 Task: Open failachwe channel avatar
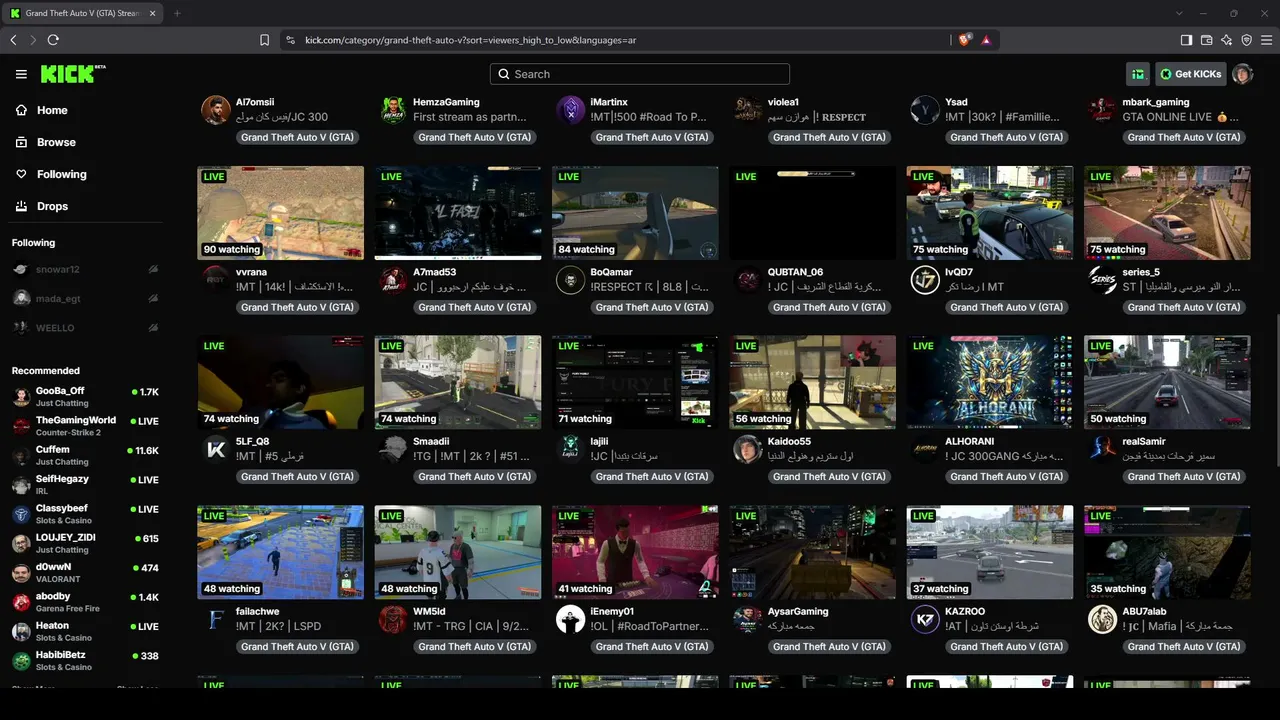pos(216,619)
